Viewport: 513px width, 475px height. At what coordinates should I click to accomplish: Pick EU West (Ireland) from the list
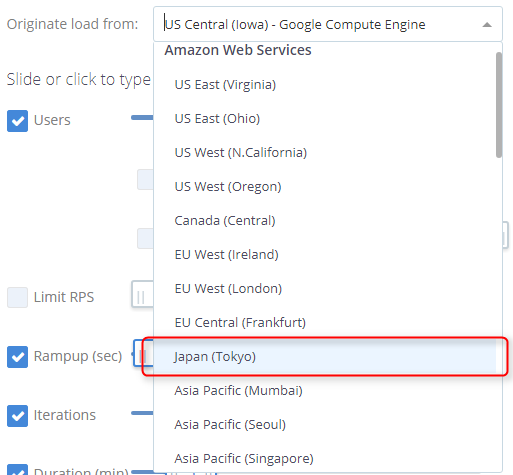325,255
